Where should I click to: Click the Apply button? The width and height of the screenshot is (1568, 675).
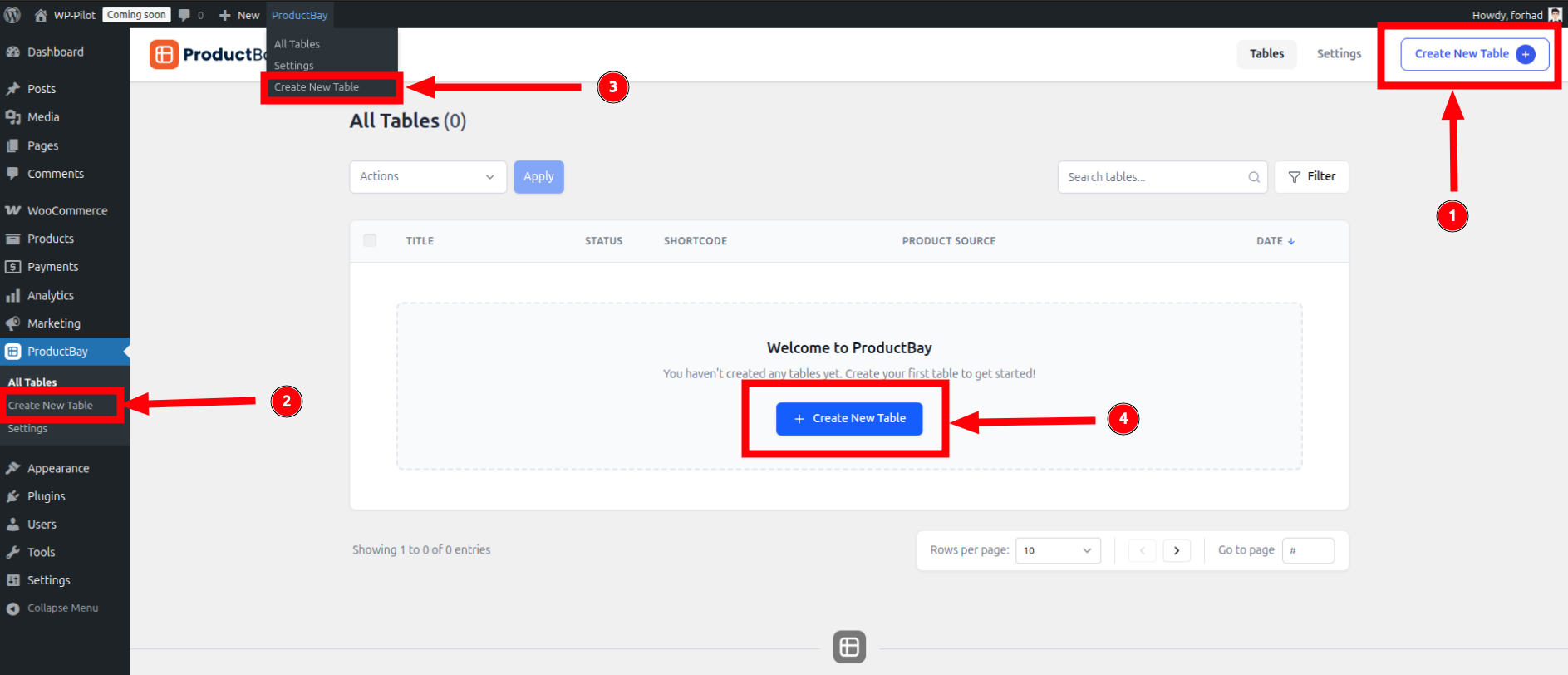click(x=538, y=177)
